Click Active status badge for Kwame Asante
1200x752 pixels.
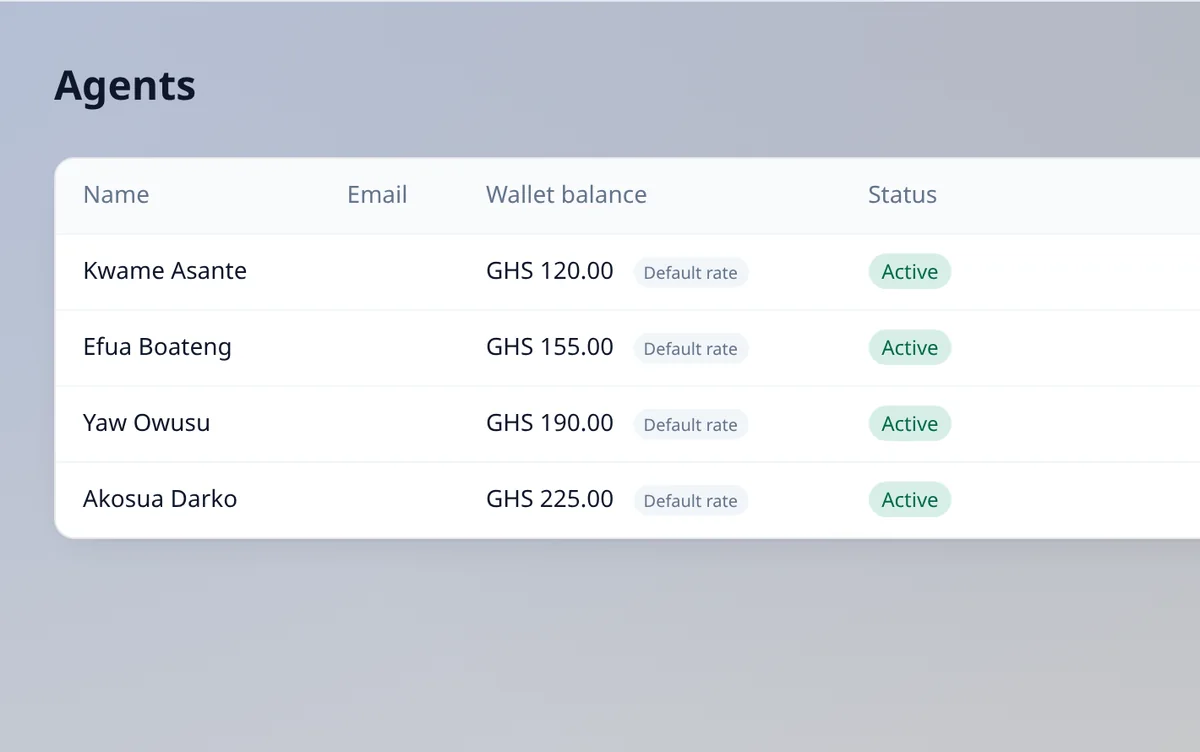910,272
